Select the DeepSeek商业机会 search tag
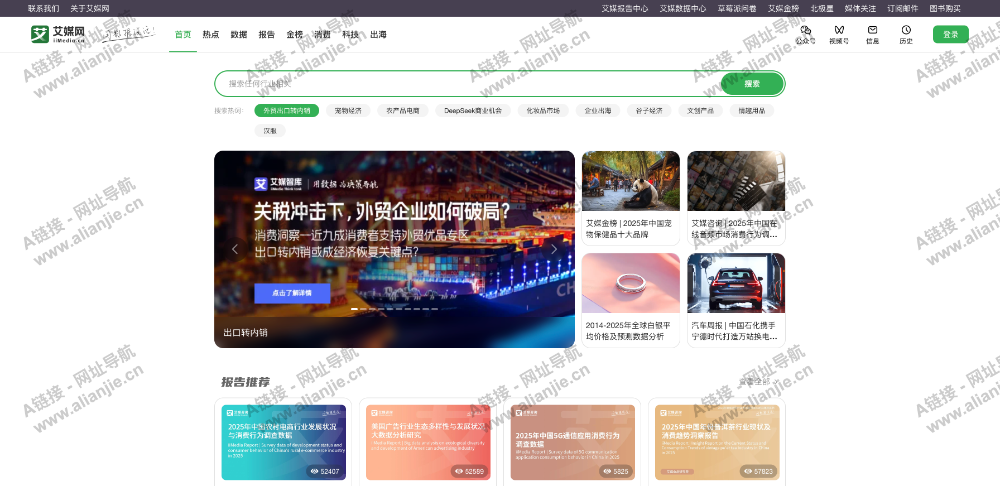This screenshot has height=486, width=1000. point(473,110)
